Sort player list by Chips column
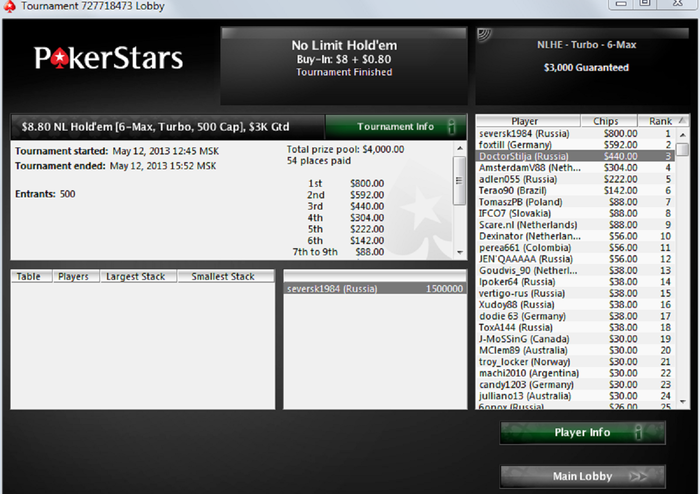 point(608,121)
